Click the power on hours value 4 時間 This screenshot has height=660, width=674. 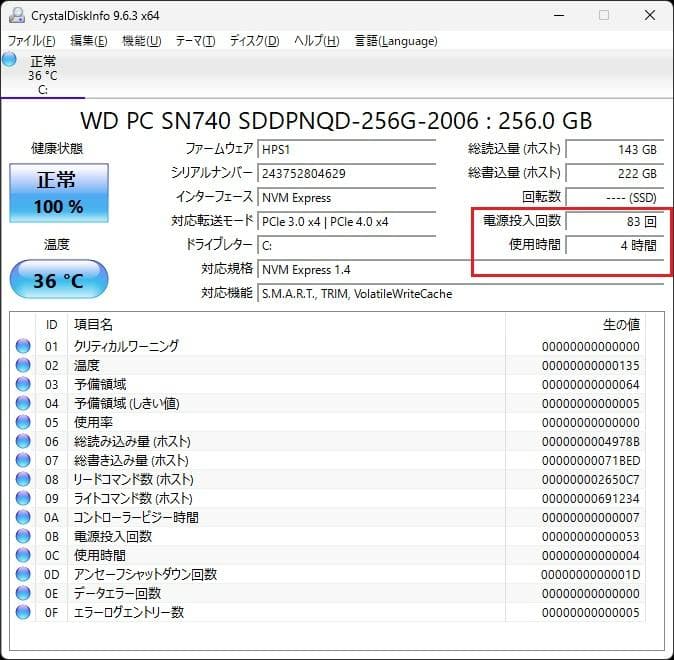click(x=615, y=246)
